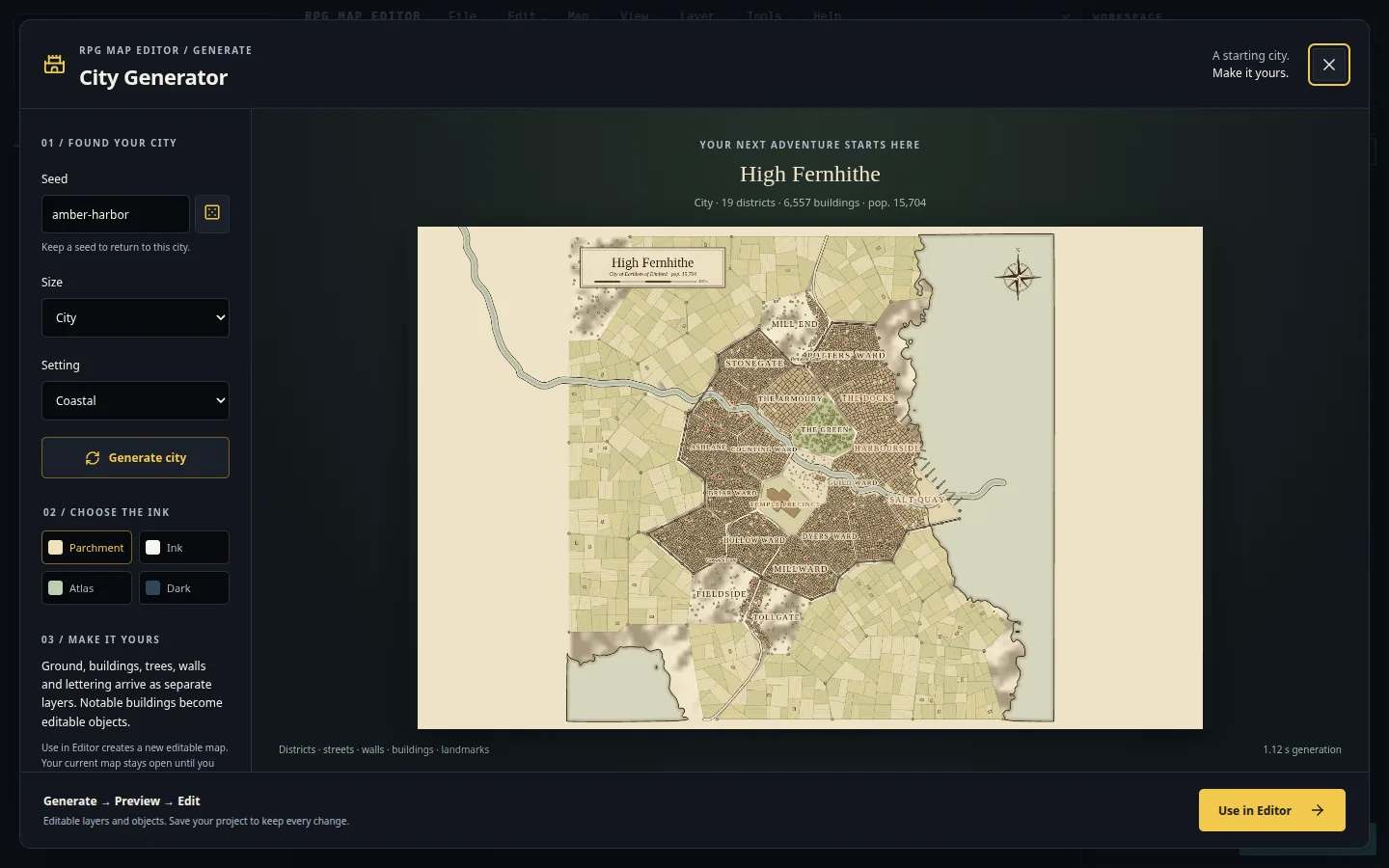The image size is (1389, 868).
Task: Randomize seed with the dice icon
Action: [x=212, y=213]
